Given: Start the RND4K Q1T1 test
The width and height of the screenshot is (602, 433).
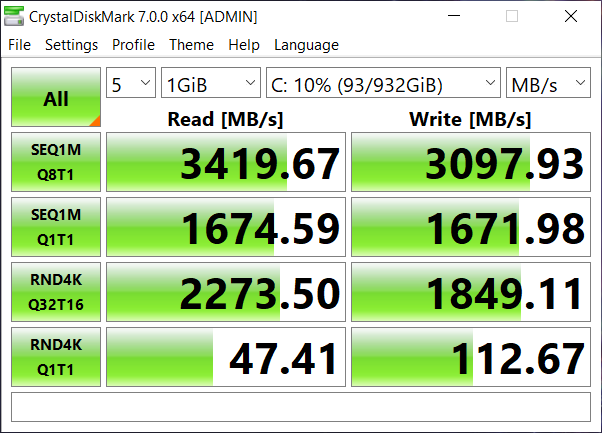Looking at the screenshot, I should coord(56,357).
